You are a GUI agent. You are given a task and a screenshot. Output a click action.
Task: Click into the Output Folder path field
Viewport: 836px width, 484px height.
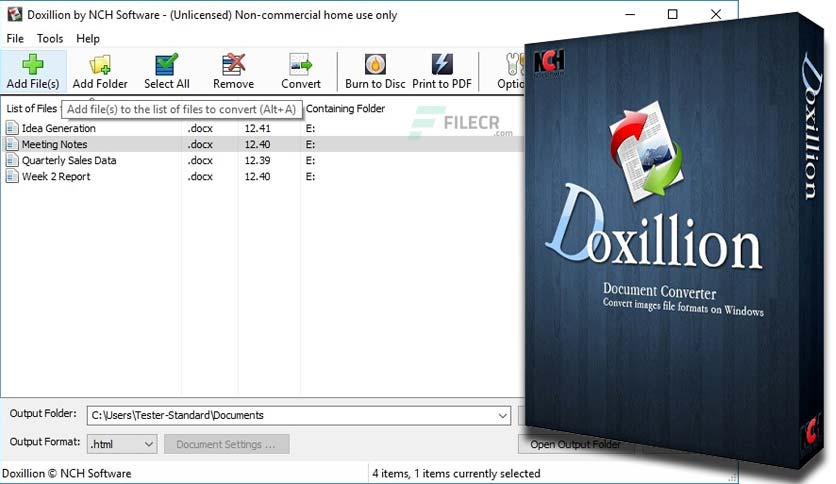(x=299, y=415)
